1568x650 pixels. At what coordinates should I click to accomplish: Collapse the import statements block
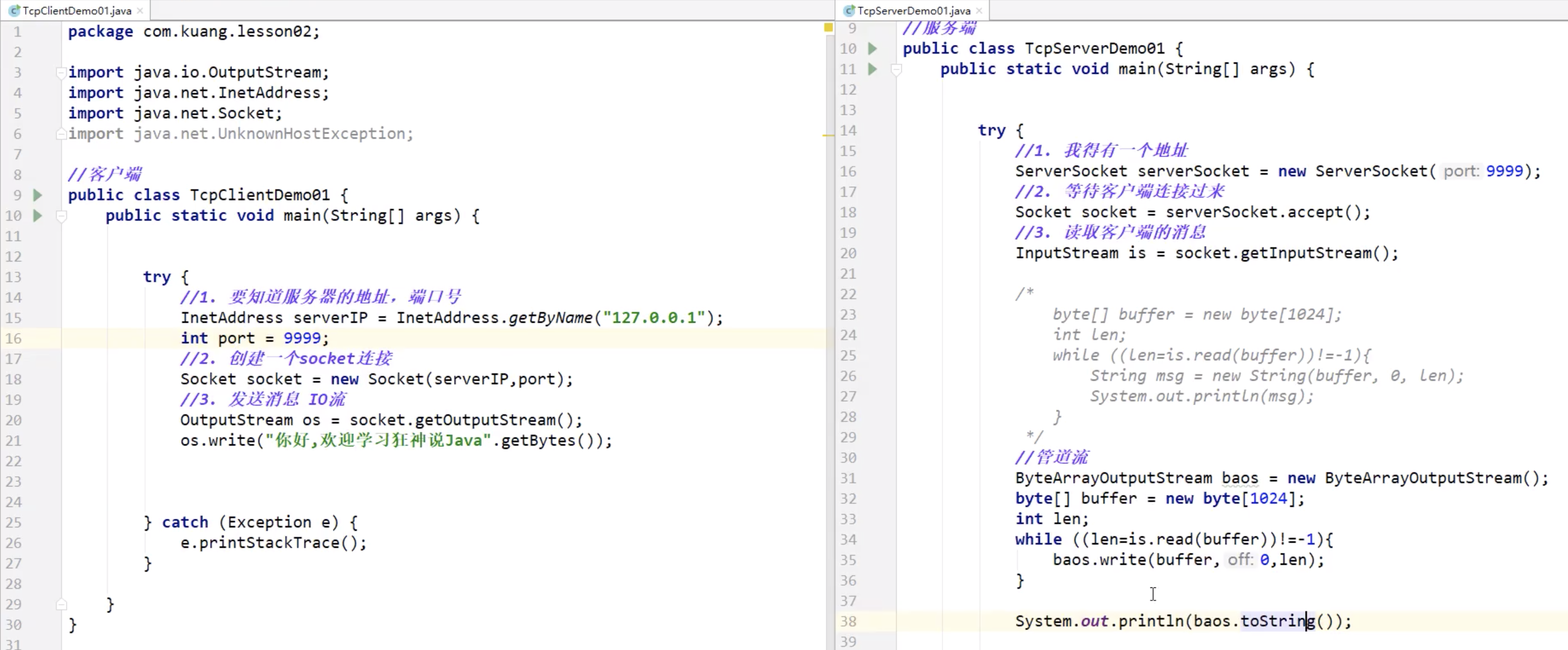click(61, 72)
